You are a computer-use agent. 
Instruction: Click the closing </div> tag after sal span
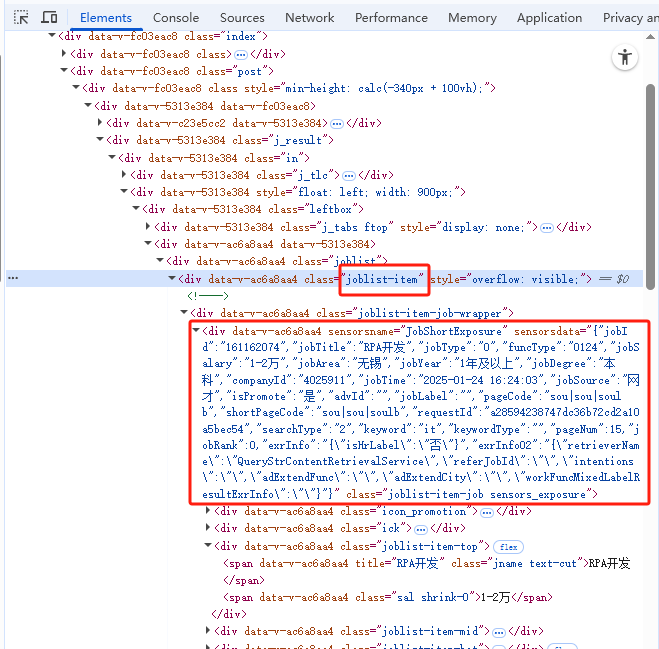[x=229, y=614]
